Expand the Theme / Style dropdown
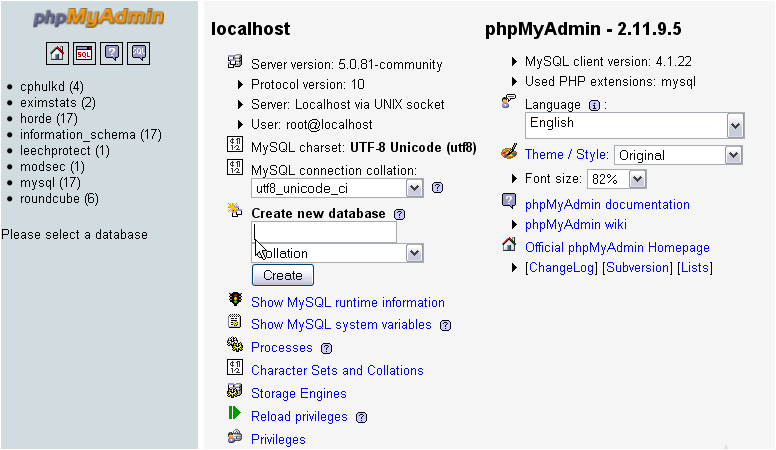This screenshot has height=450, width=776. (678, 155)
